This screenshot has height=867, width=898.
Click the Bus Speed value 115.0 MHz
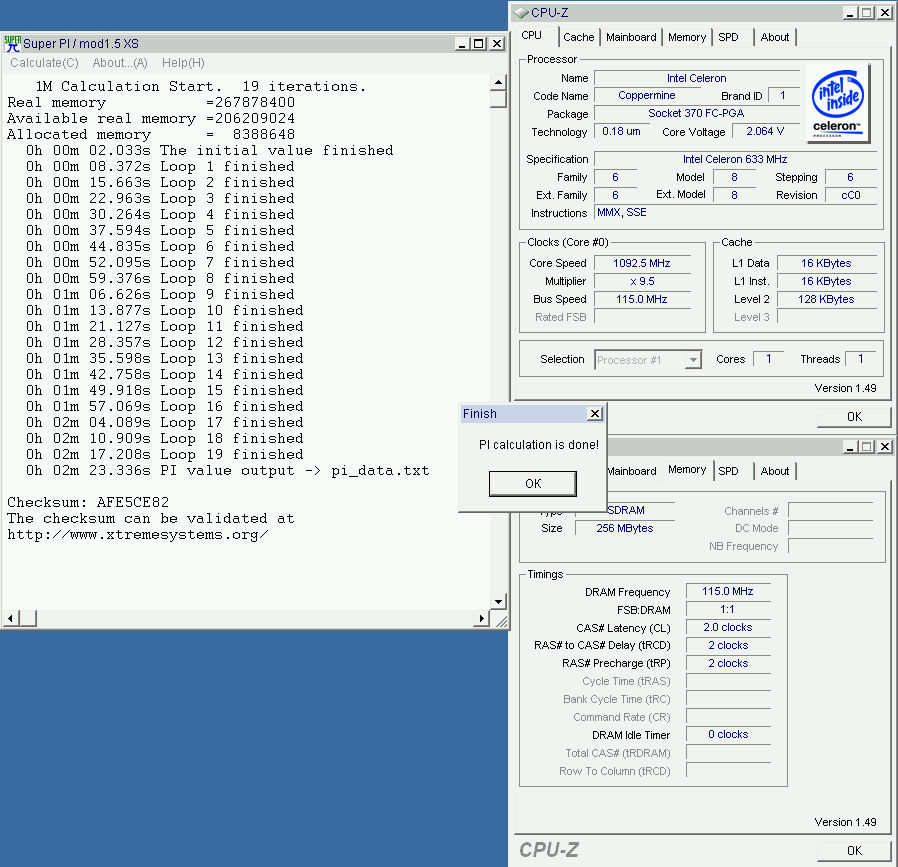click(x=641, y=299)
